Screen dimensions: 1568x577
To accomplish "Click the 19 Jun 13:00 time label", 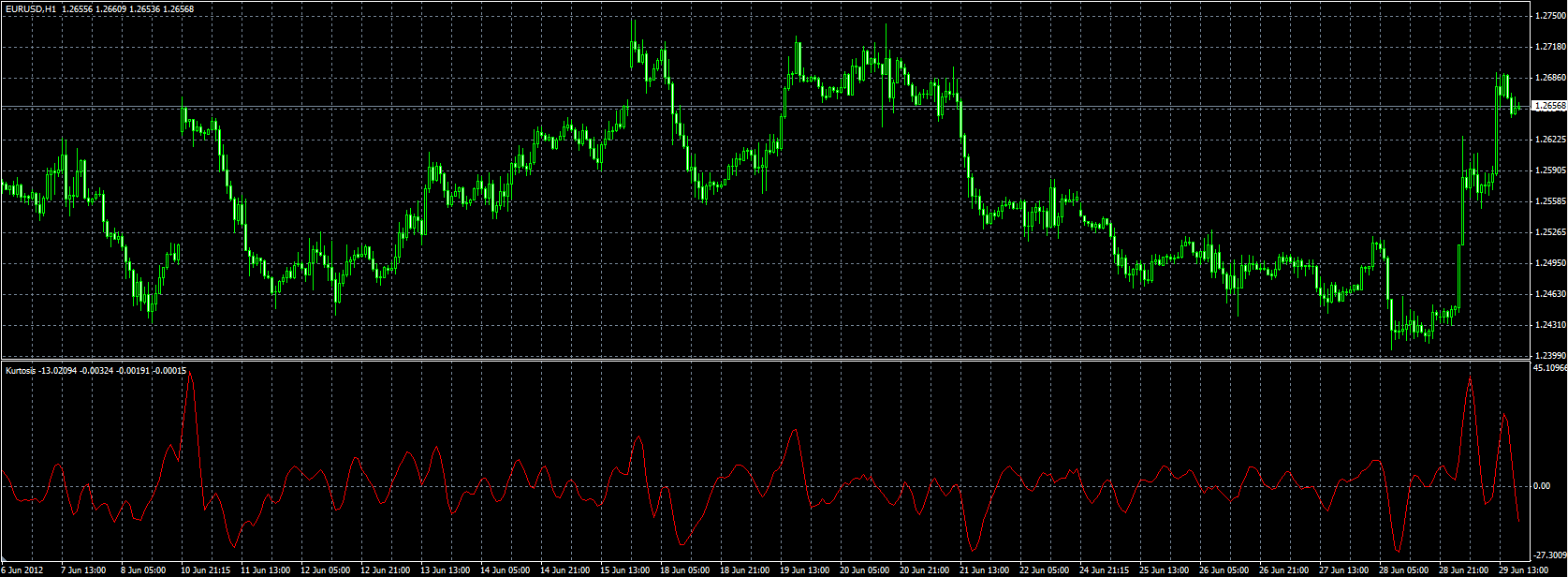I will (x=804, y=570).
